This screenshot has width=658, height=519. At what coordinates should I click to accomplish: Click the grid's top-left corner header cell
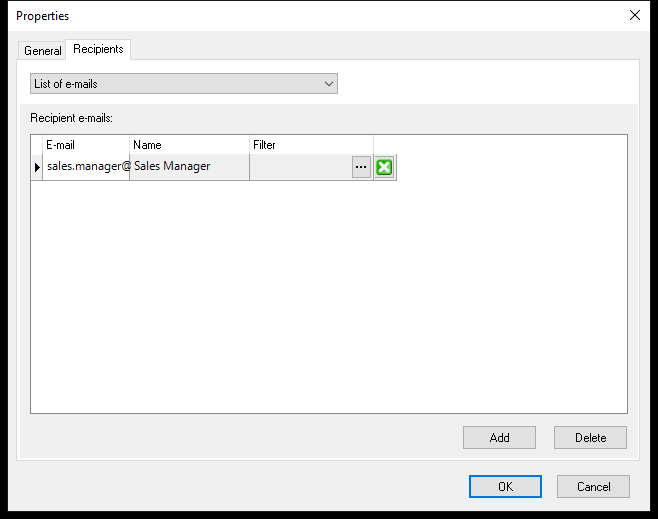37,145
